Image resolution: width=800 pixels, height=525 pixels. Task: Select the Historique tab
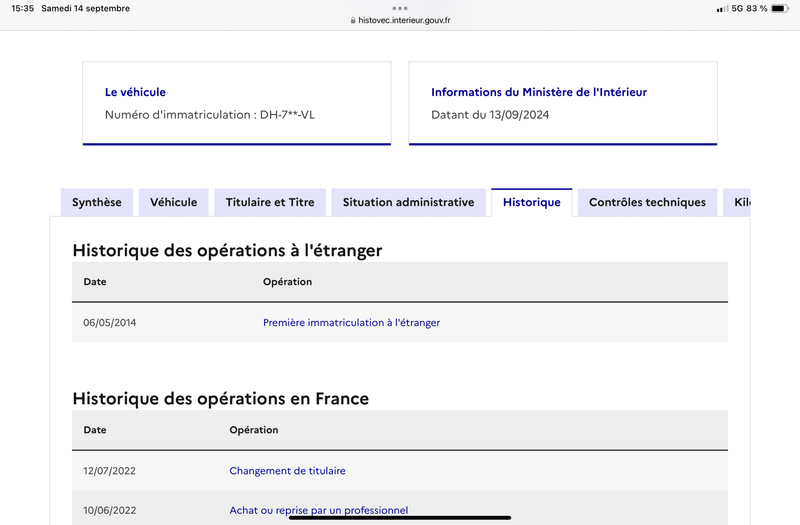coord(532,202)
